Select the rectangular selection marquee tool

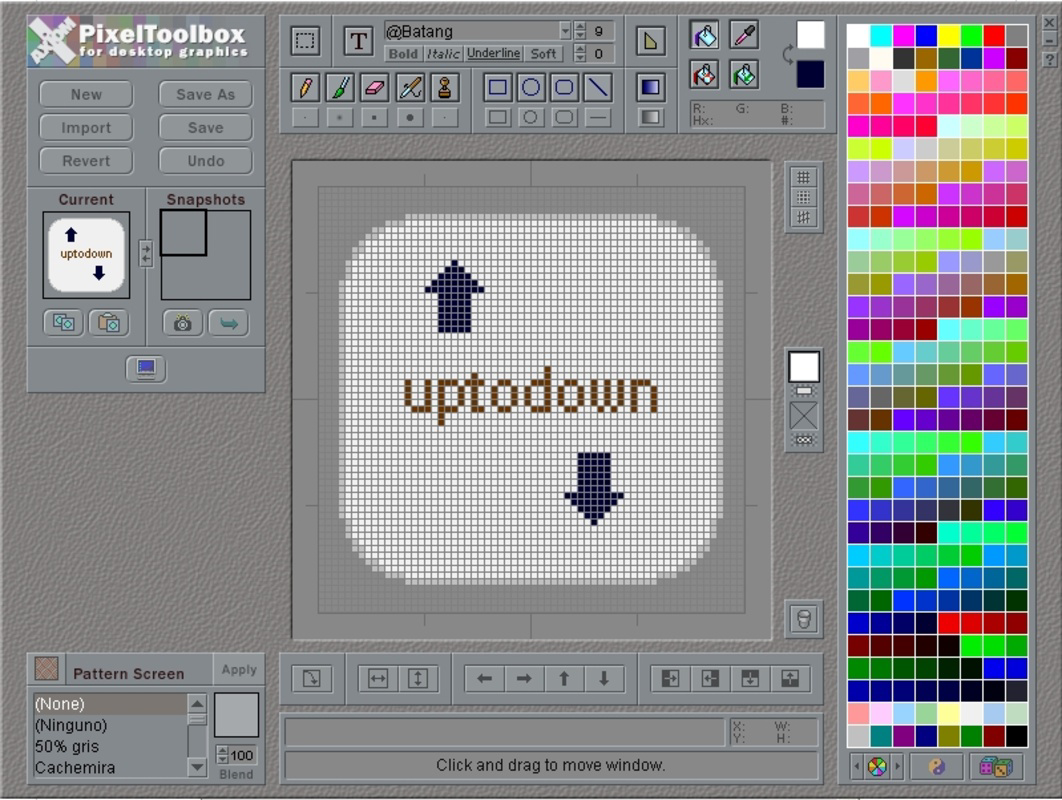(305, 41)
